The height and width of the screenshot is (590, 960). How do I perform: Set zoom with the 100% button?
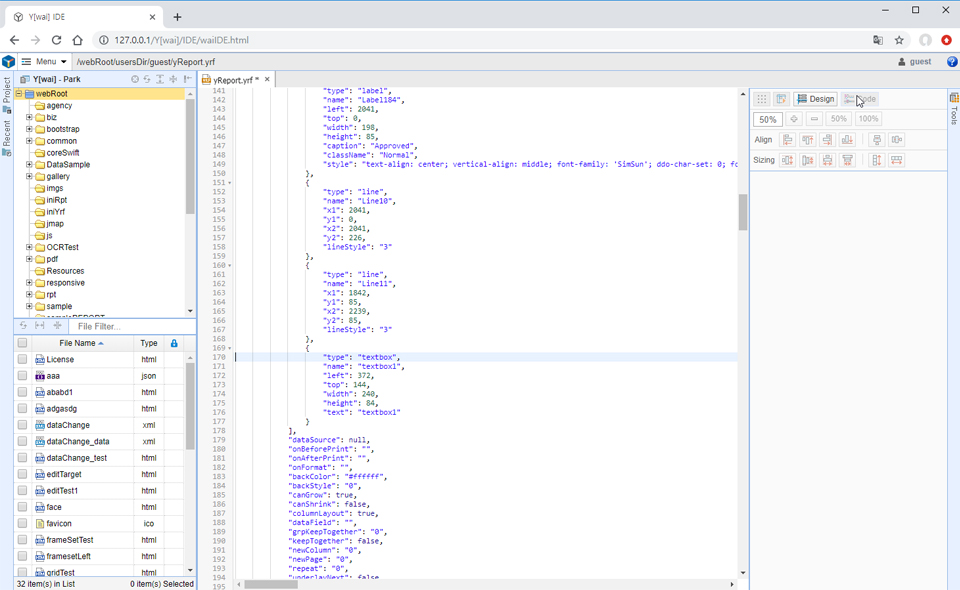coord(868,119)
